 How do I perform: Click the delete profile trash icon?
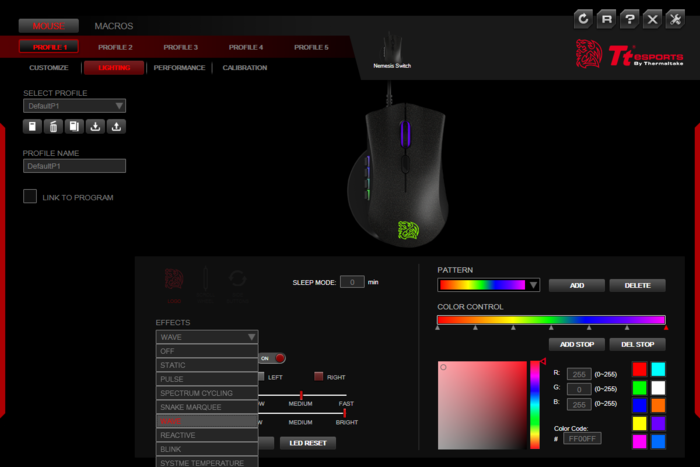(x=53, y=127)
